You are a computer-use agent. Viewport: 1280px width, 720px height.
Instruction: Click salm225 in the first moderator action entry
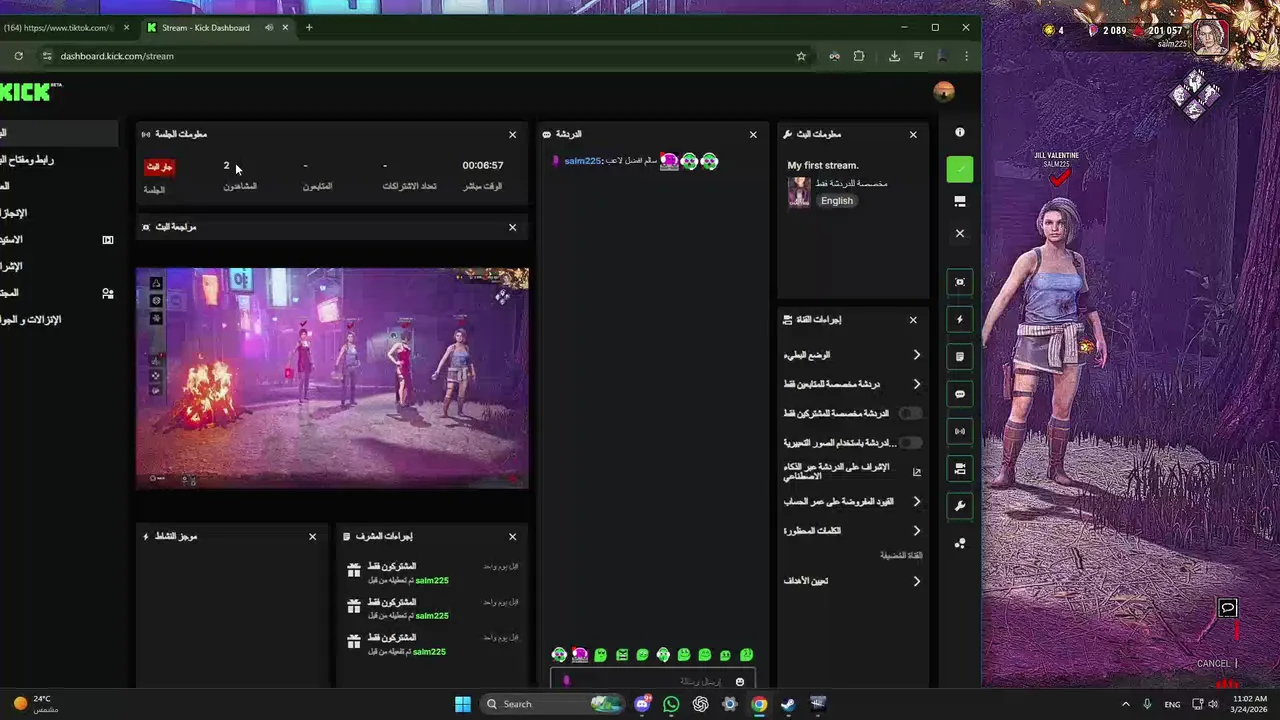click(432, 580)
